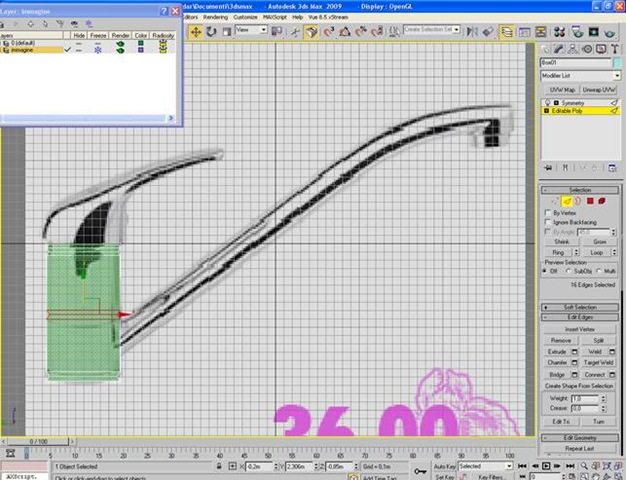
Task: Select SubObj preview selection radio button
Action: click(x=570, y=270)
